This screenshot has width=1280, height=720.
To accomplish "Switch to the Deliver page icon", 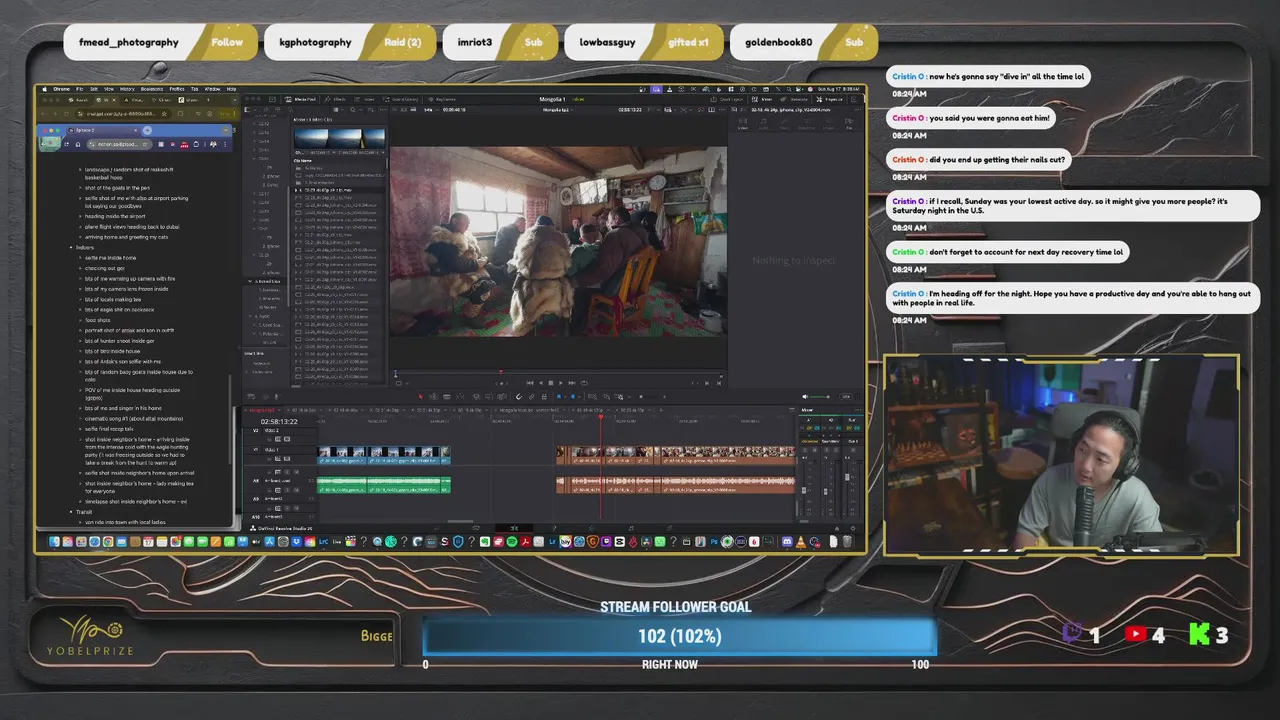I will click(669, 528).
